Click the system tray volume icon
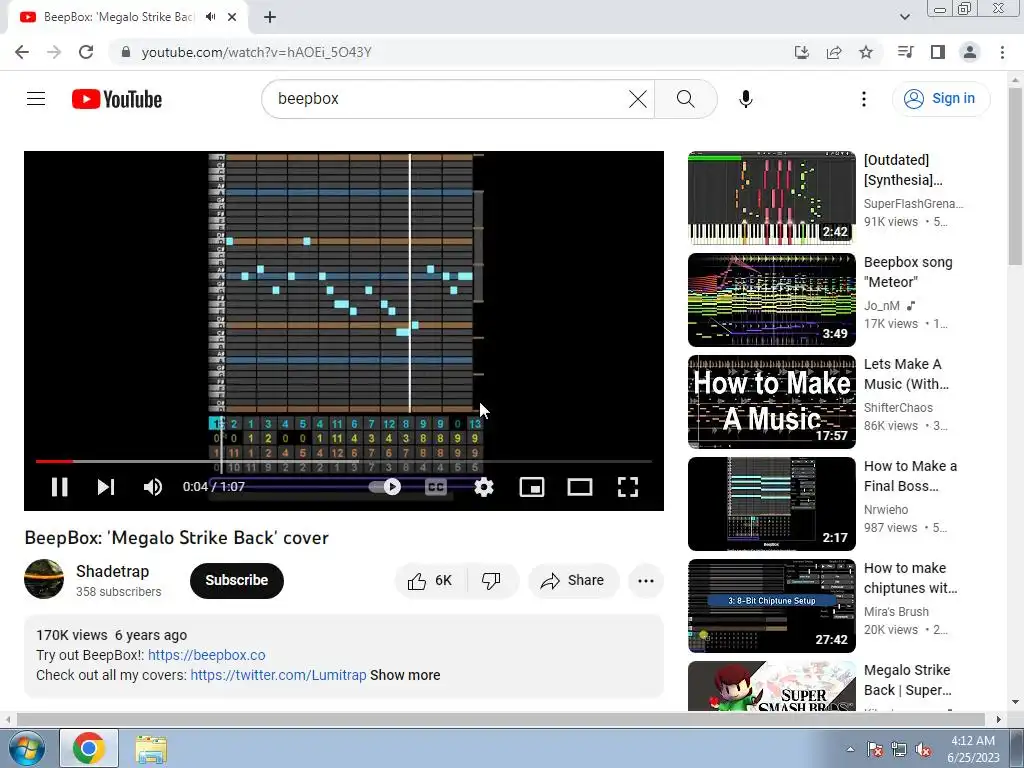 pos(923,749)
